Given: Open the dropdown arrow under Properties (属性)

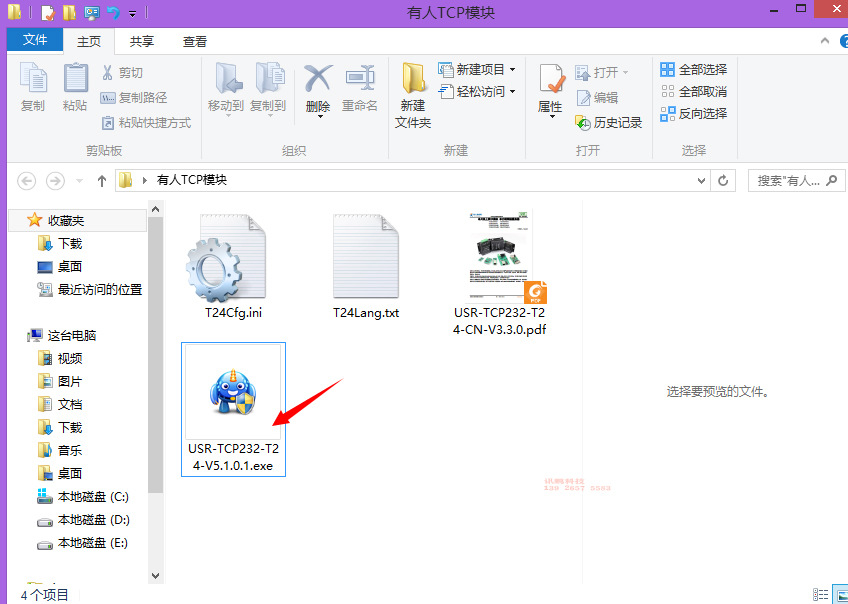Looking at the screenshot, I should click(552, 117).
